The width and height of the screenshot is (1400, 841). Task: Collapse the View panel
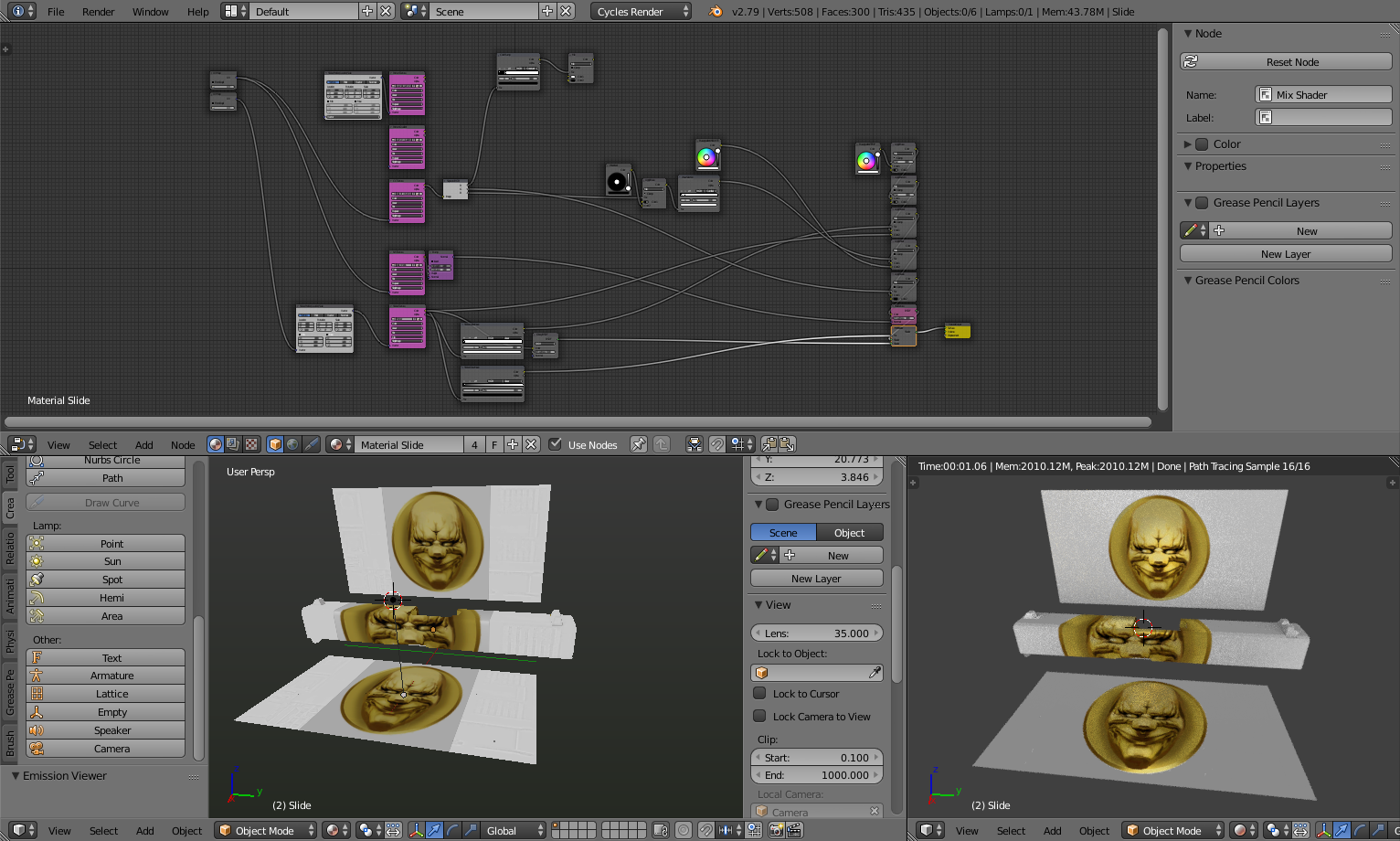pos(758,604)
